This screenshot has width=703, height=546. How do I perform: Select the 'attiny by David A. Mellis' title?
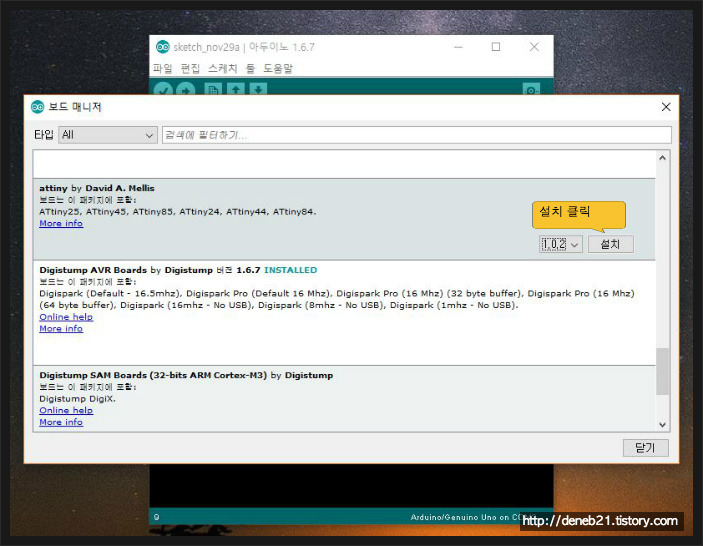(97, 188)
